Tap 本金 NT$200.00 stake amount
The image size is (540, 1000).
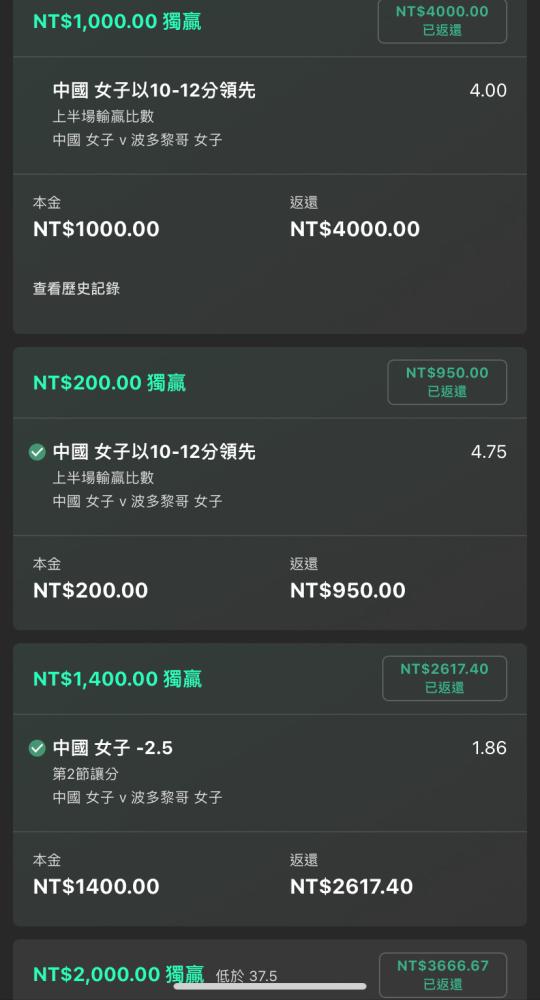90,591
